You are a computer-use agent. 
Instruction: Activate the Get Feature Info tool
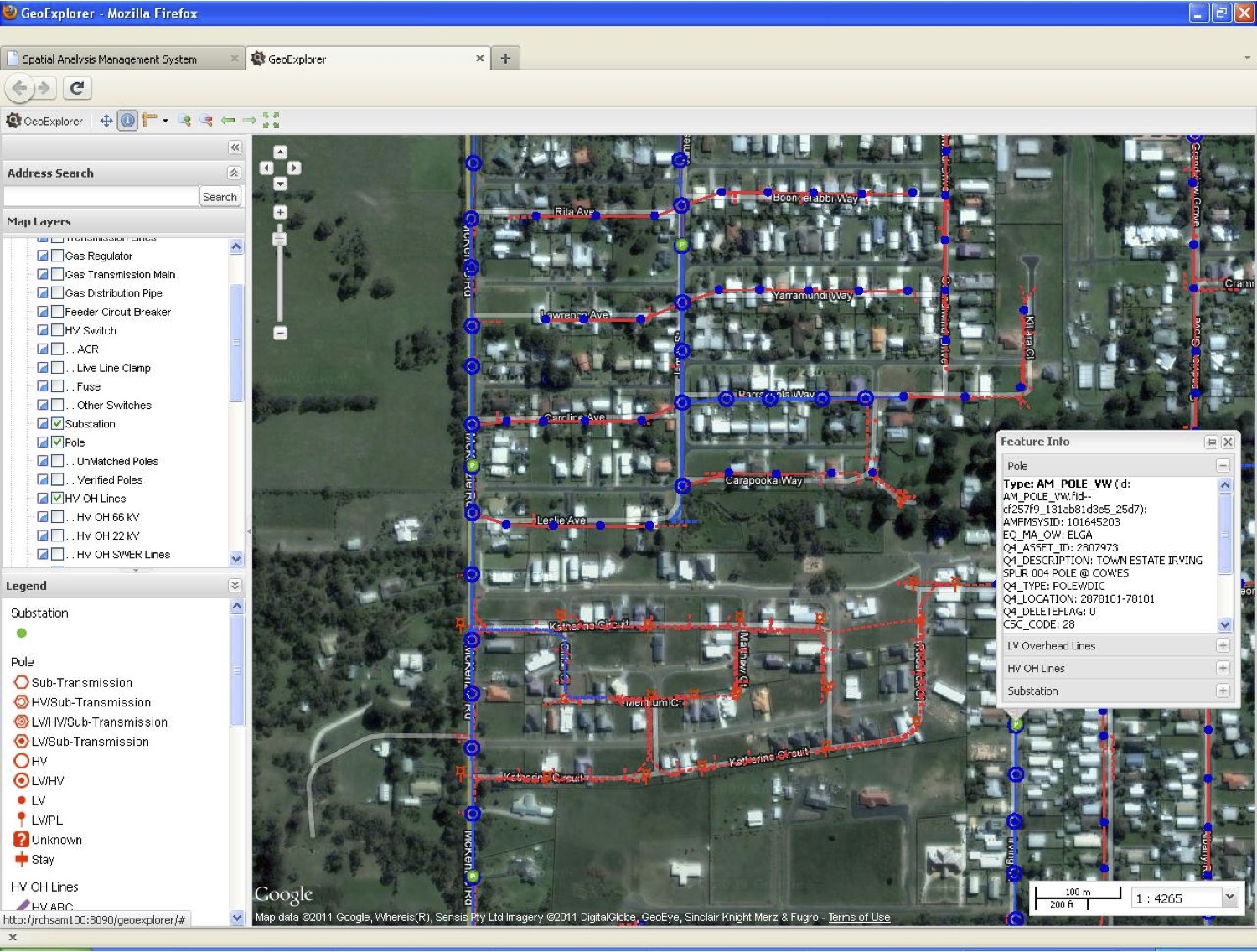tap(127, 121)
